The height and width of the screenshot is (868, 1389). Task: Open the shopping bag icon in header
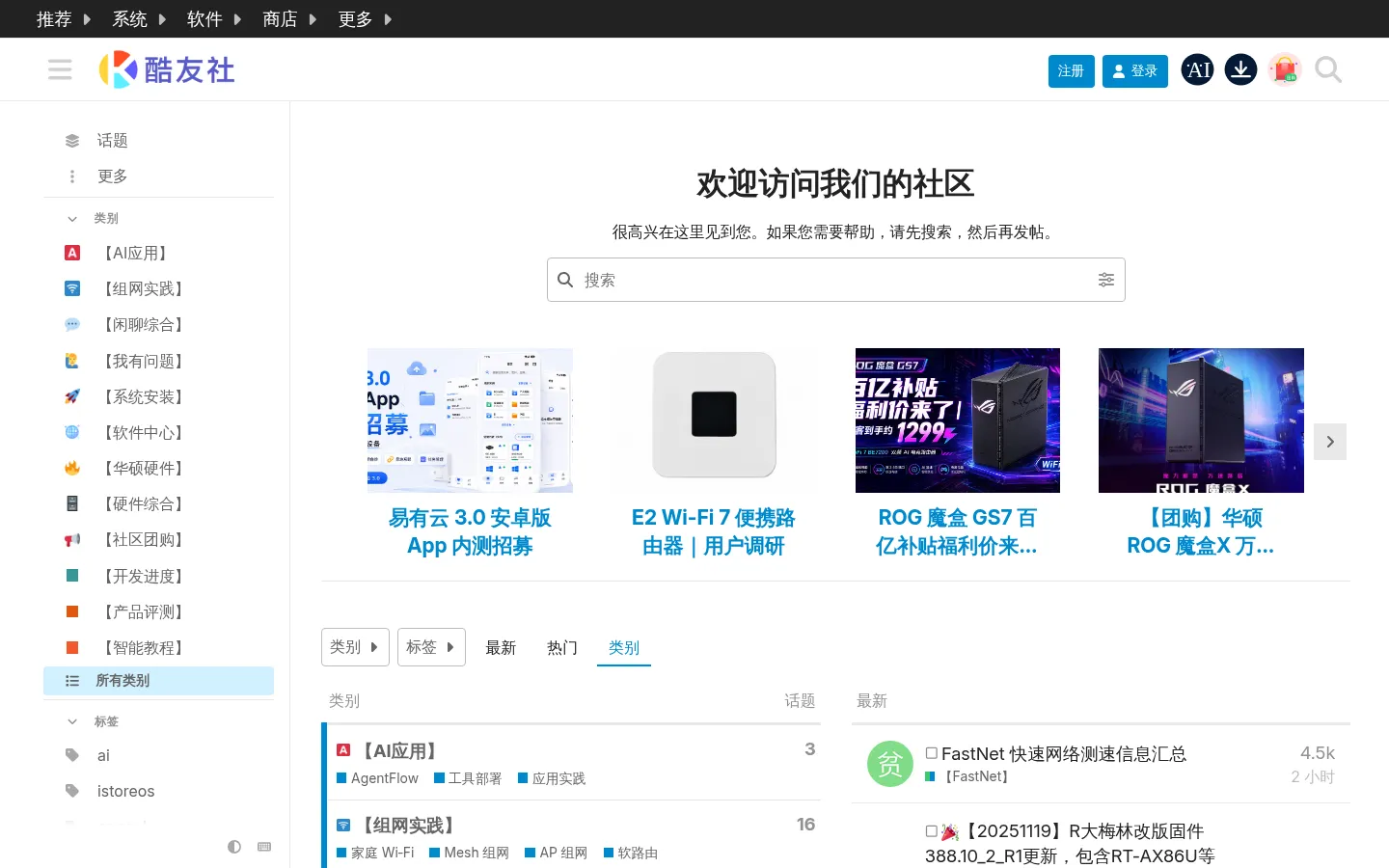pyautogui.click(x=1285, y=69)
